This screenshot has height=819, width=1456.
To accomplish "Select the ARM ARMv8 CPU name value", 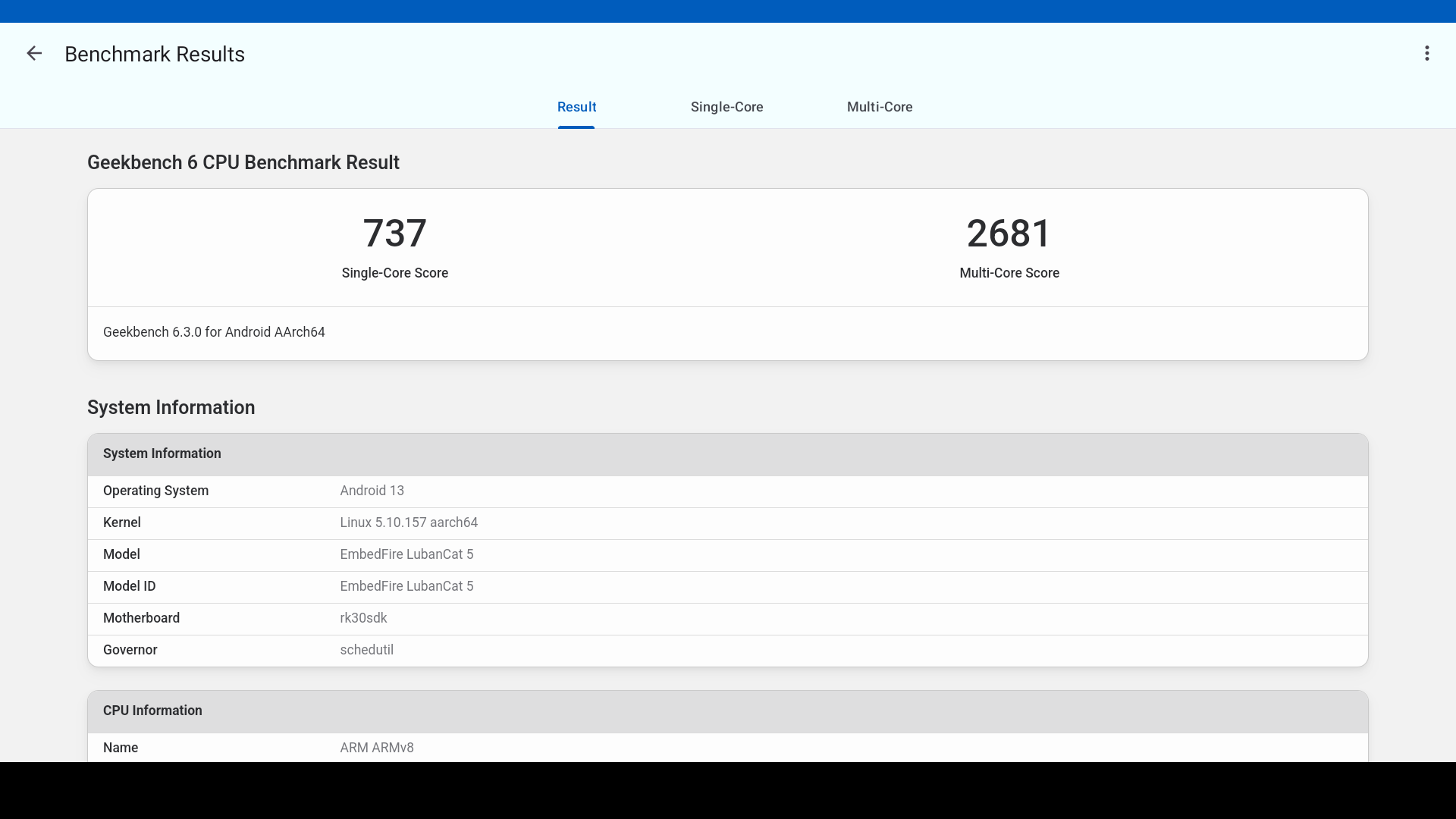I will point(377,748).
